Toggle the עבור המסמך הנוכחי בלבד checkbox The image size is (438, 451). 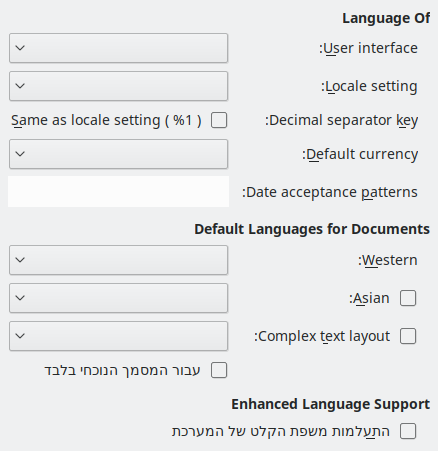219,370
